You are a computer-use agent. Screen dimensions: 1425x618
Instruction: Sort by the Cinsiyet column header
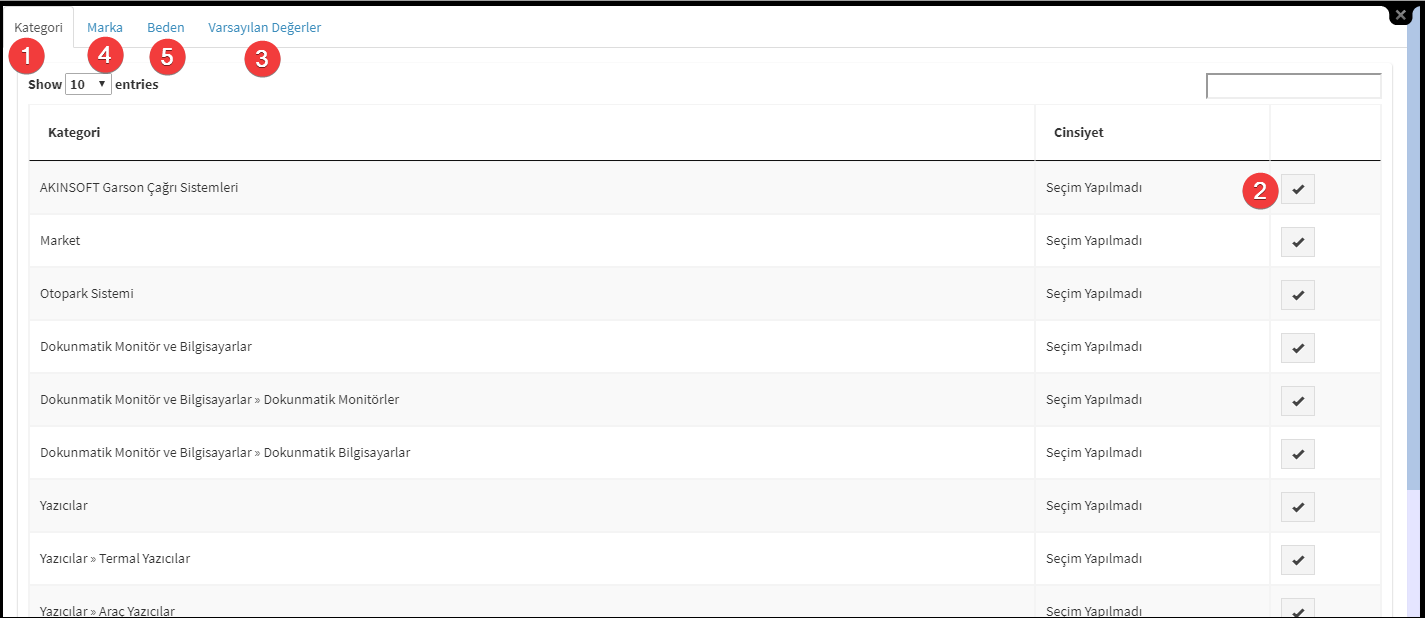pos(1153,132)
